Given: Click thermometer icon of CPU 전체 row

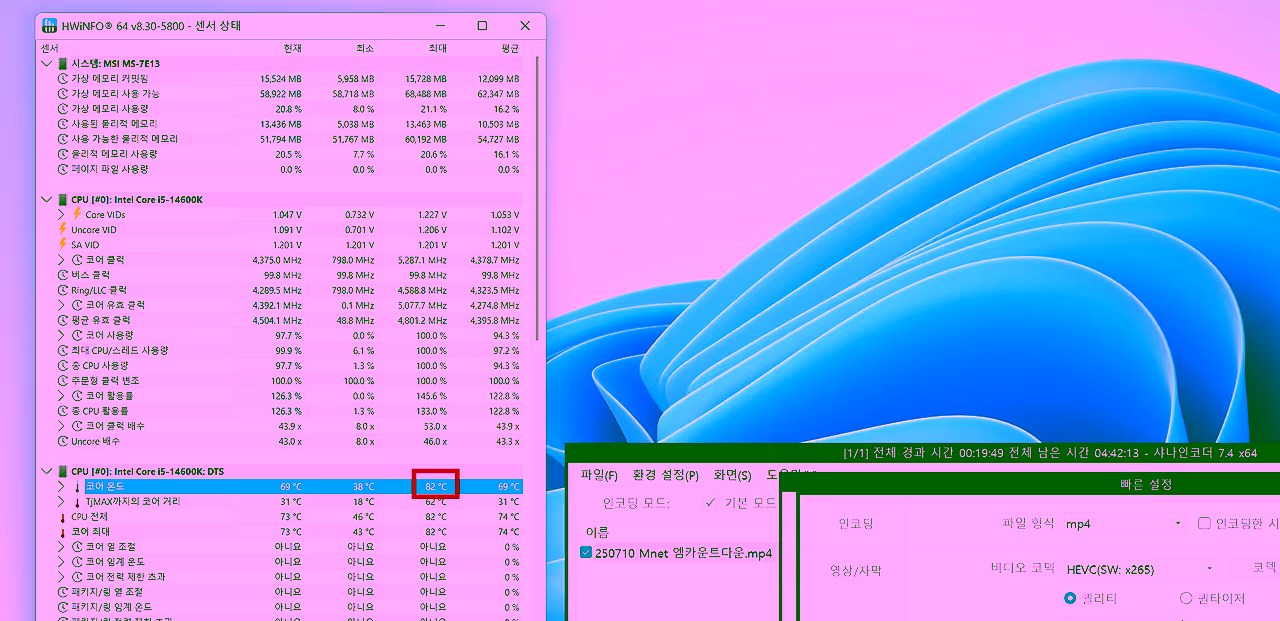Looking at the screenshot, I should point(63,516).
